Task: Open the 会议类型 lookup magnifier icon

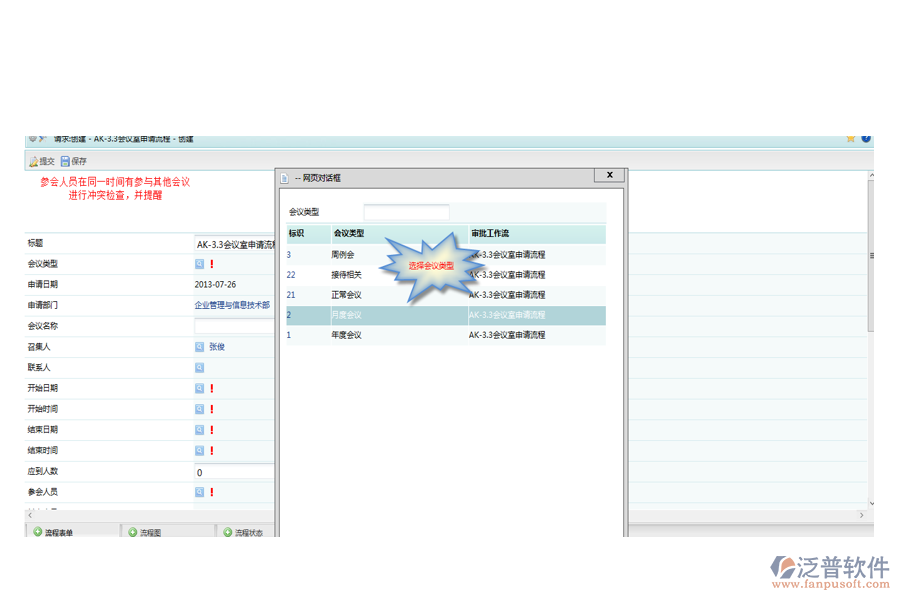Action: tap(199, 264)
